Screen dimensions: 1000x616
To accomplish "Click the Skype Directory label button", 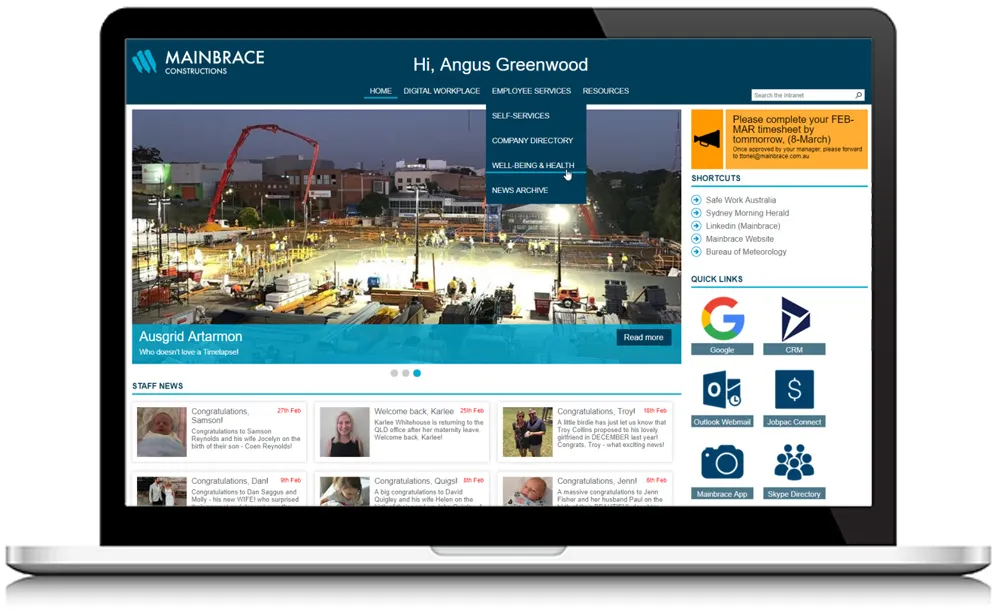I will click(x=795, y=494).
